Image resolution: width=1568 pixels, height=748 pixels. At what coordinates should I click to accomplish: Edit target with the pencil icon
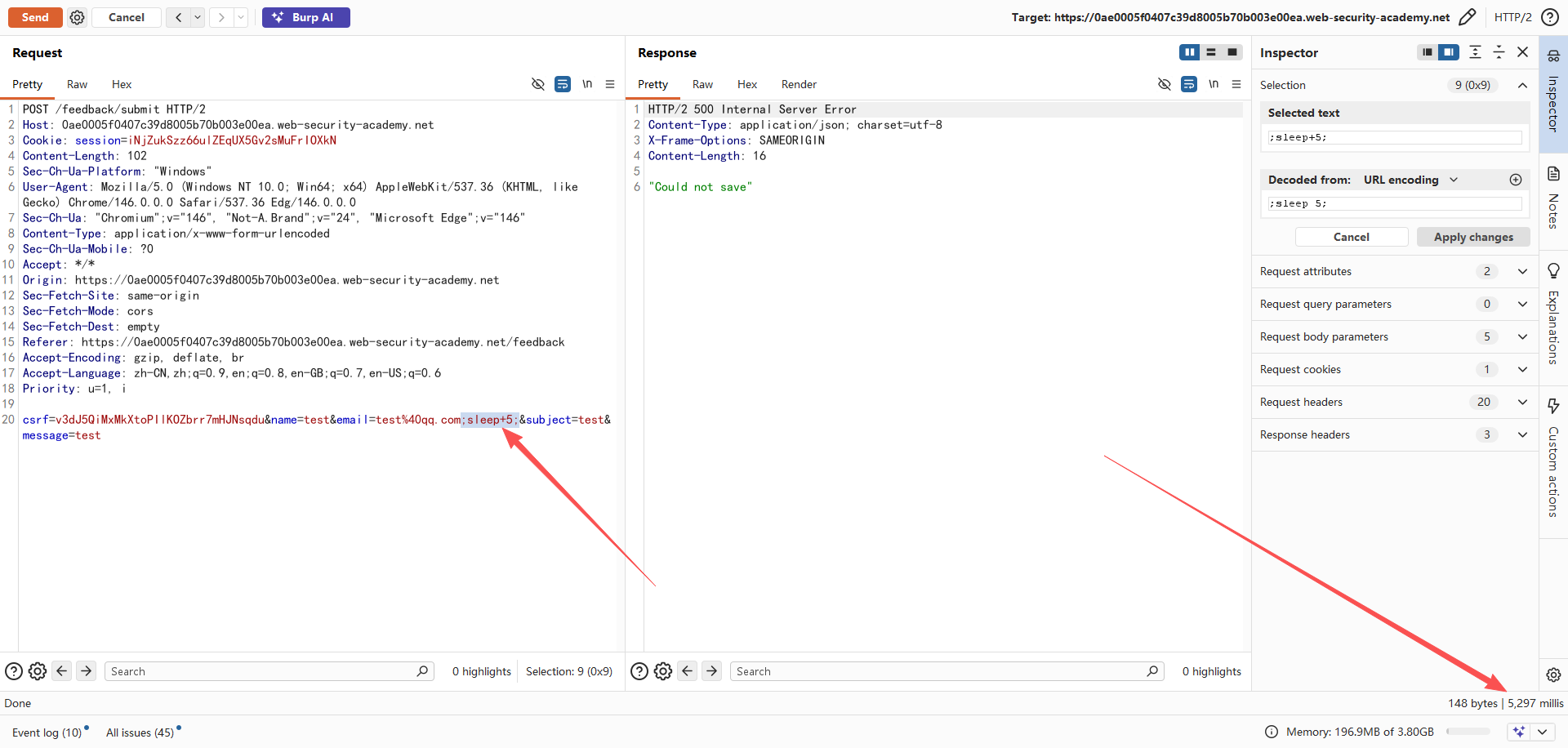(x=1467, y=17)
